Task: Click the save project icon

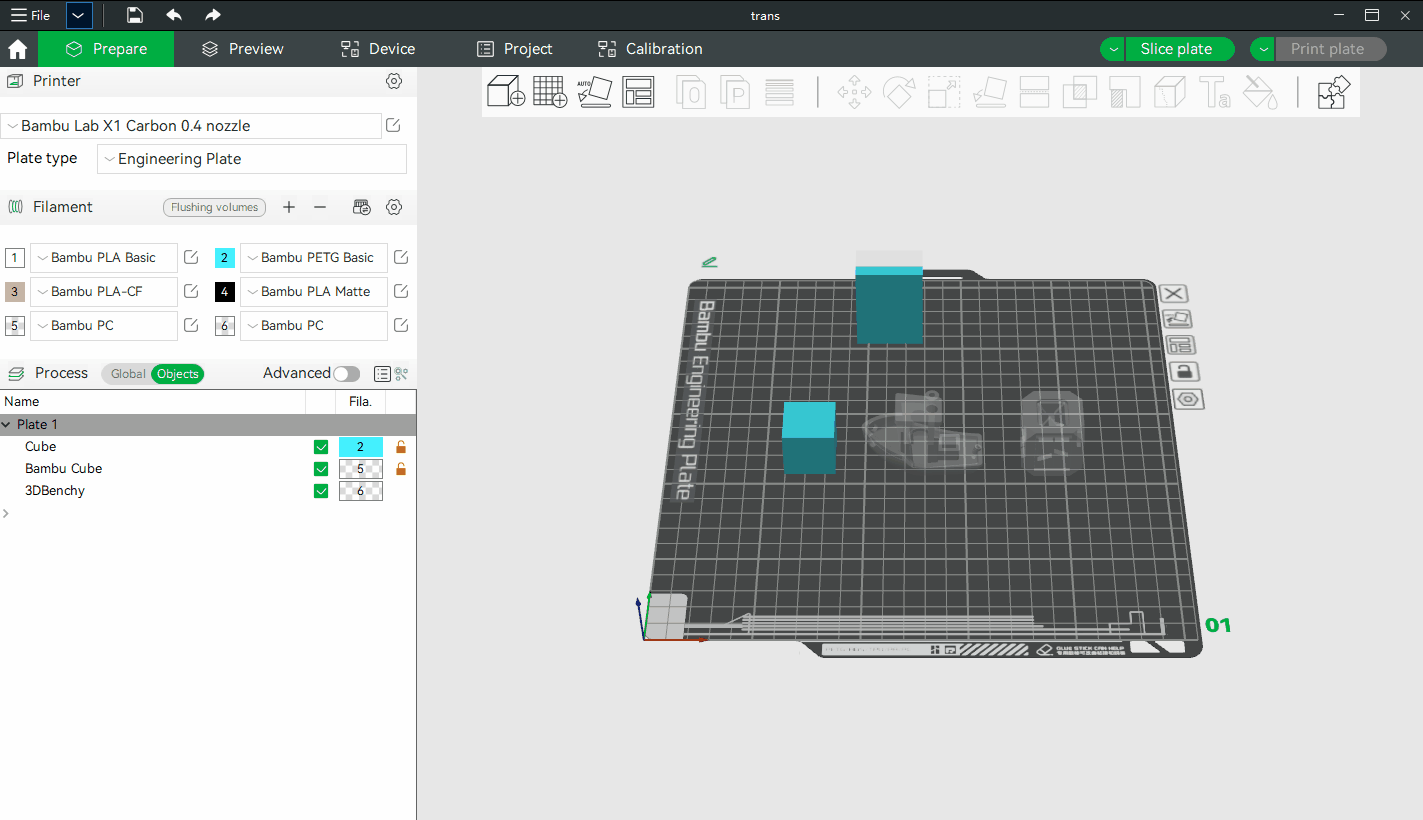Action: coord(135,15)
